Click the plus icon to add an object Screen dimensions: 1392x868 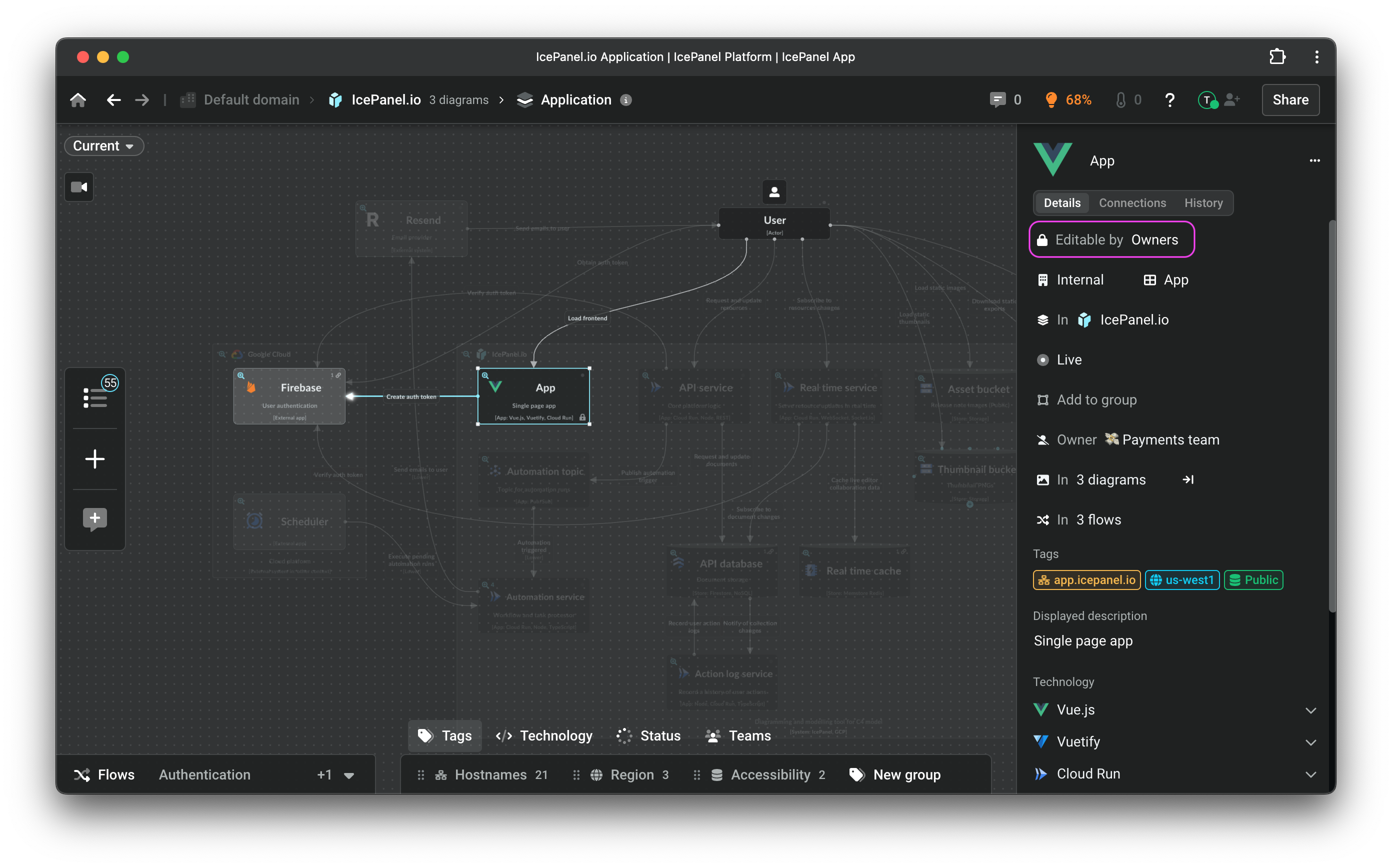(x=95, y=458)
